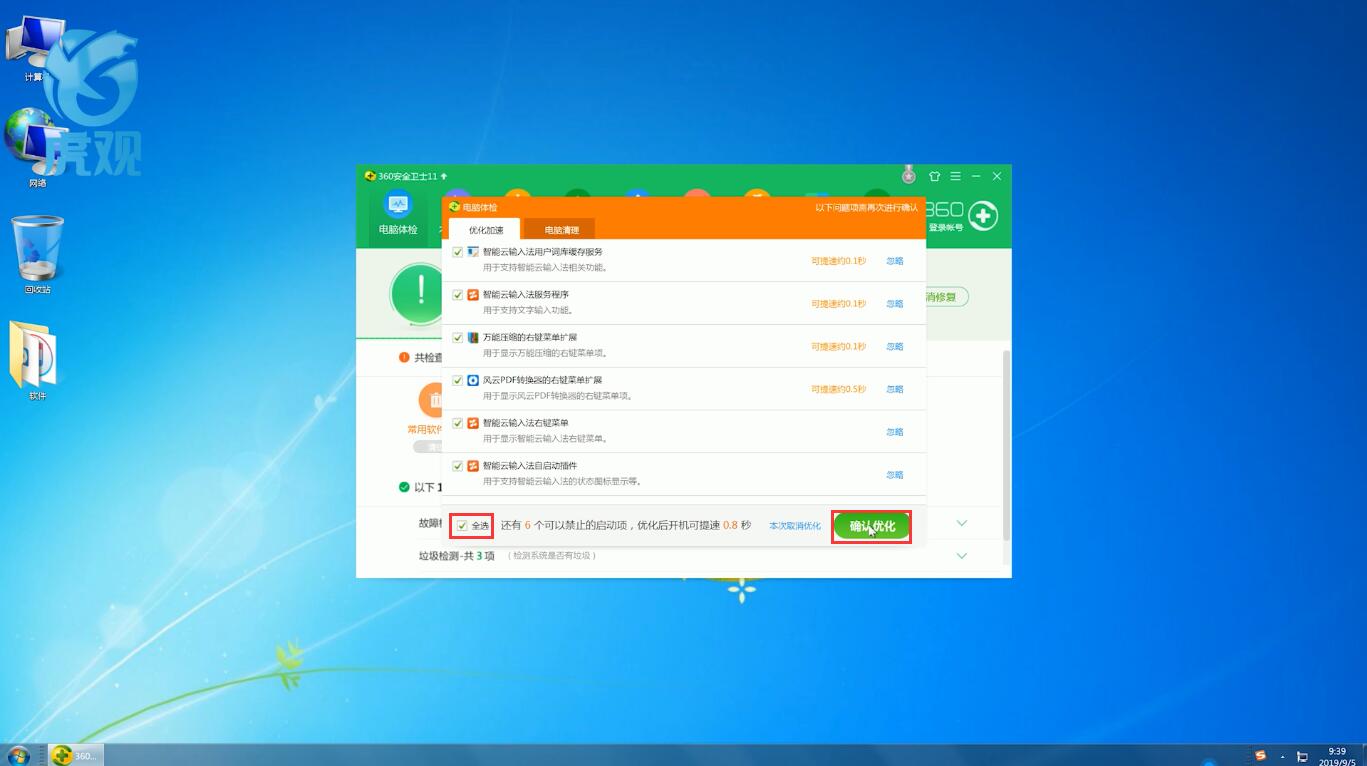1367x766 pixels.
Task: Click 忽略 for 风云PDF转换器 row
Action: 895,389
